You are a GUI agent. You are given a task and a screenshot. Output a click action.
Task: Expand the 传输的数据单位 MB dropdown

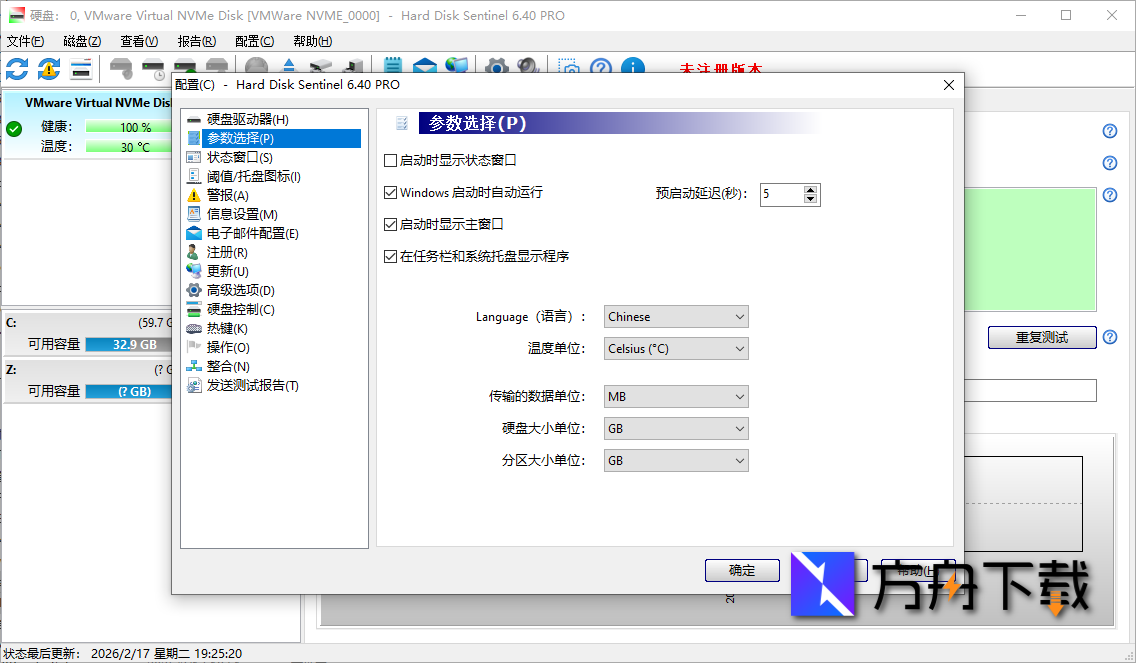click(676, 396)
